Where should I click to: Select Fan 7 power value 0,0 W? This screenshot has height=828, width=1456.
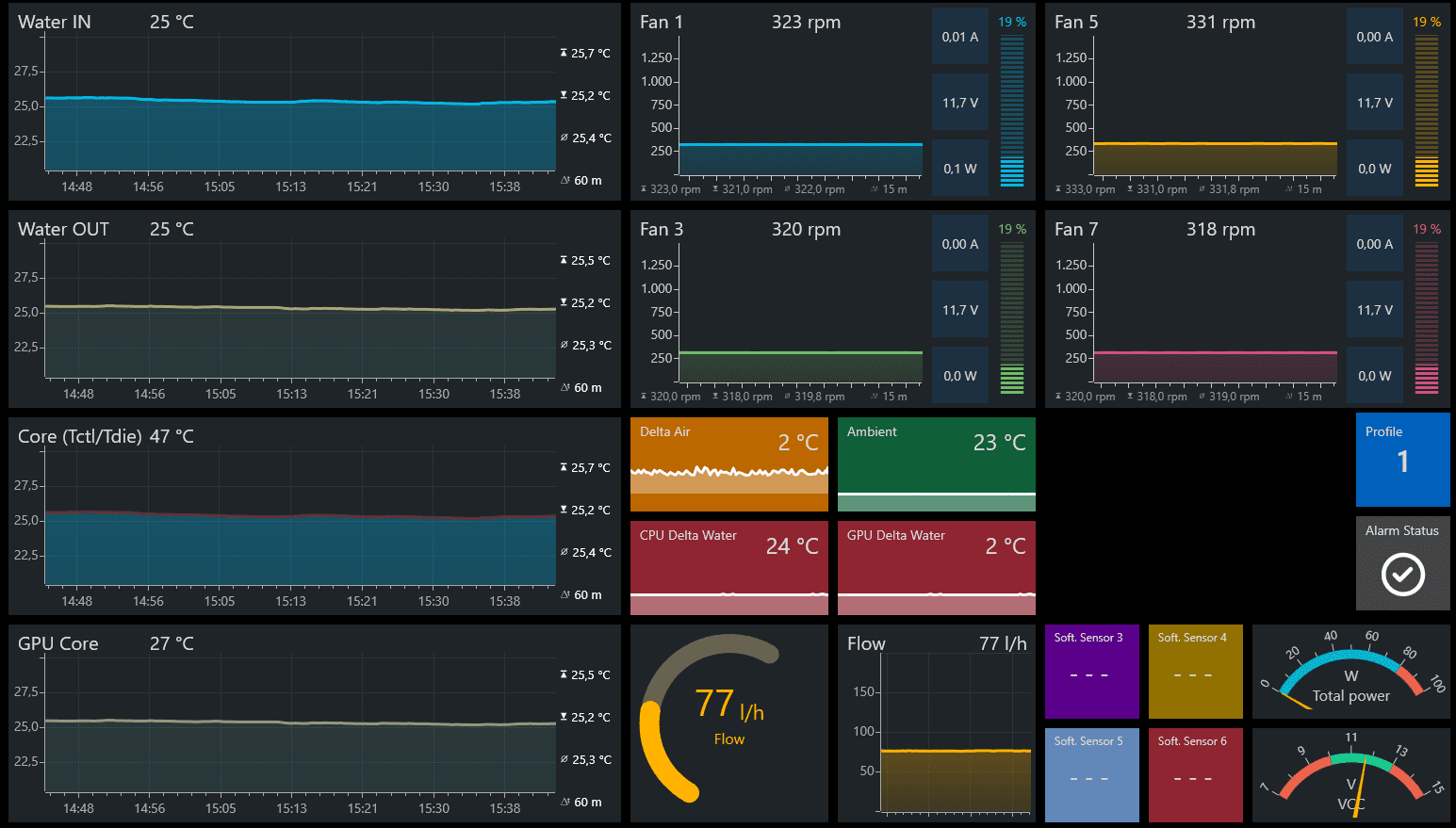[1375, 376]
